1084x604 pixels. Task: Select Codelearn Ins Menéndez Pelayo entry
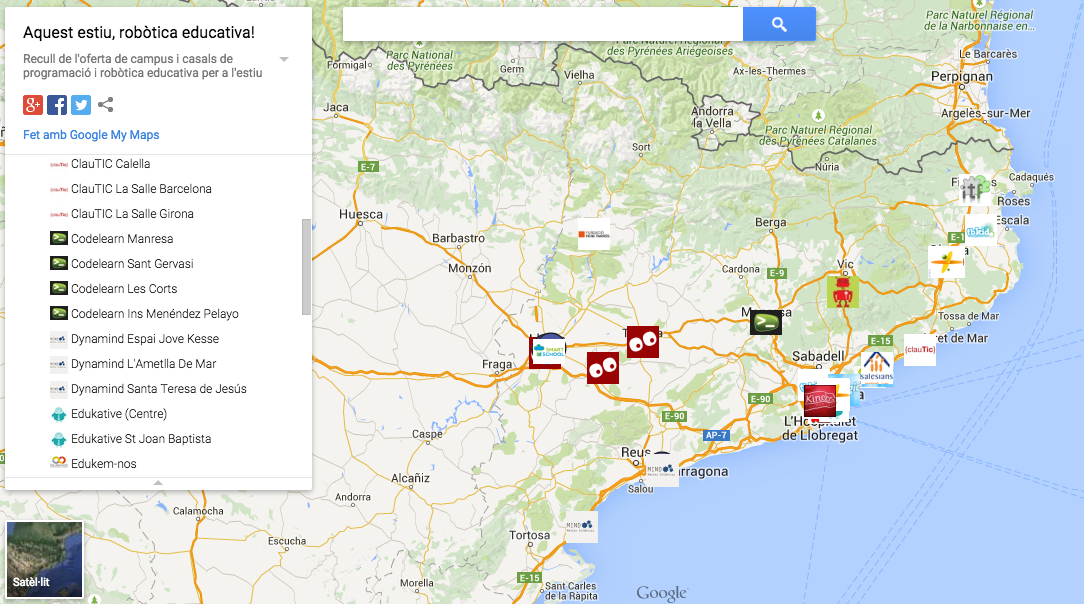point(155,314)
